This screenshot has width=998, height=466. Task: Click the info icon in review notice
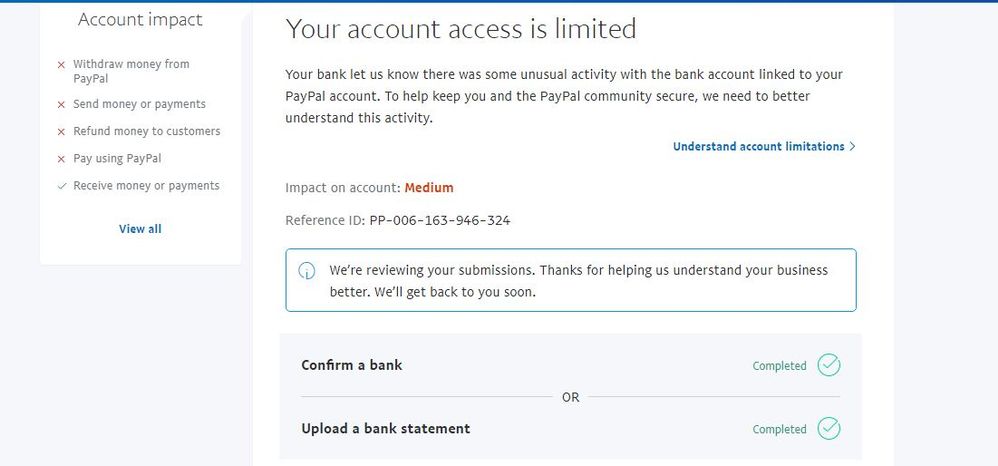pos(308,271)
